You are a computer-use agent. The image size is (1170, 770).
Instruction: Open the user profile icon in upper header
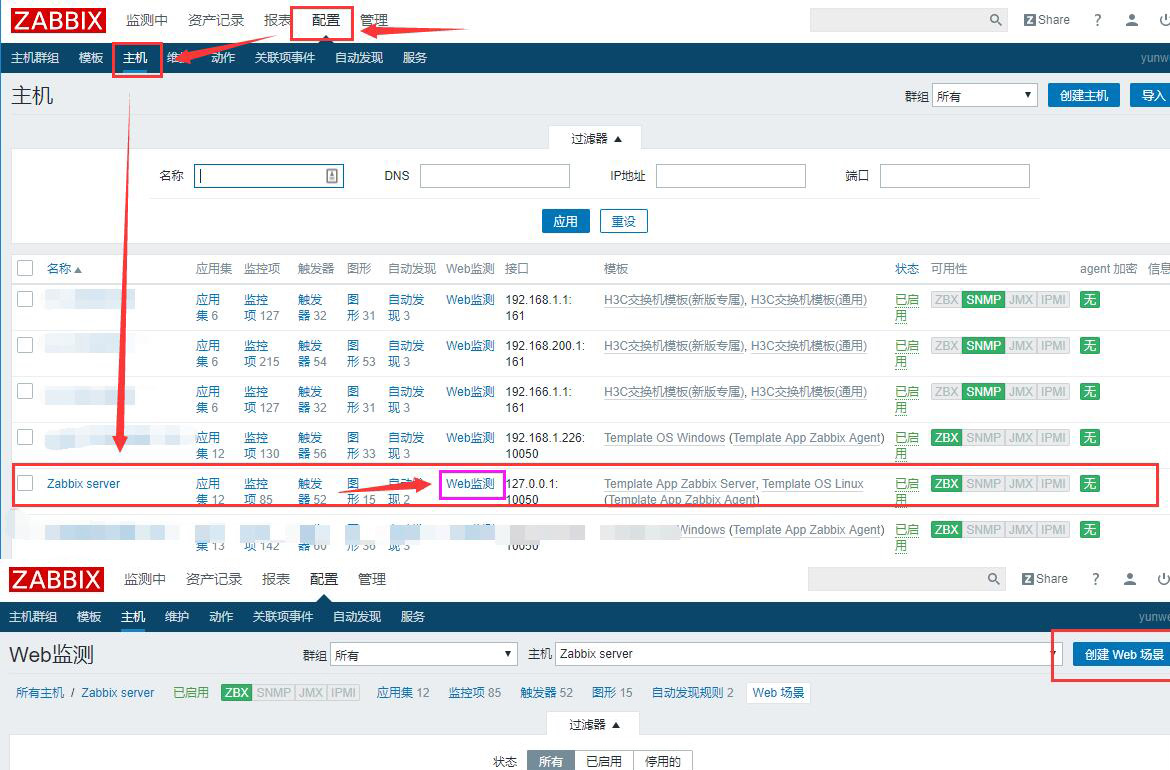[x=1132, y=20]
